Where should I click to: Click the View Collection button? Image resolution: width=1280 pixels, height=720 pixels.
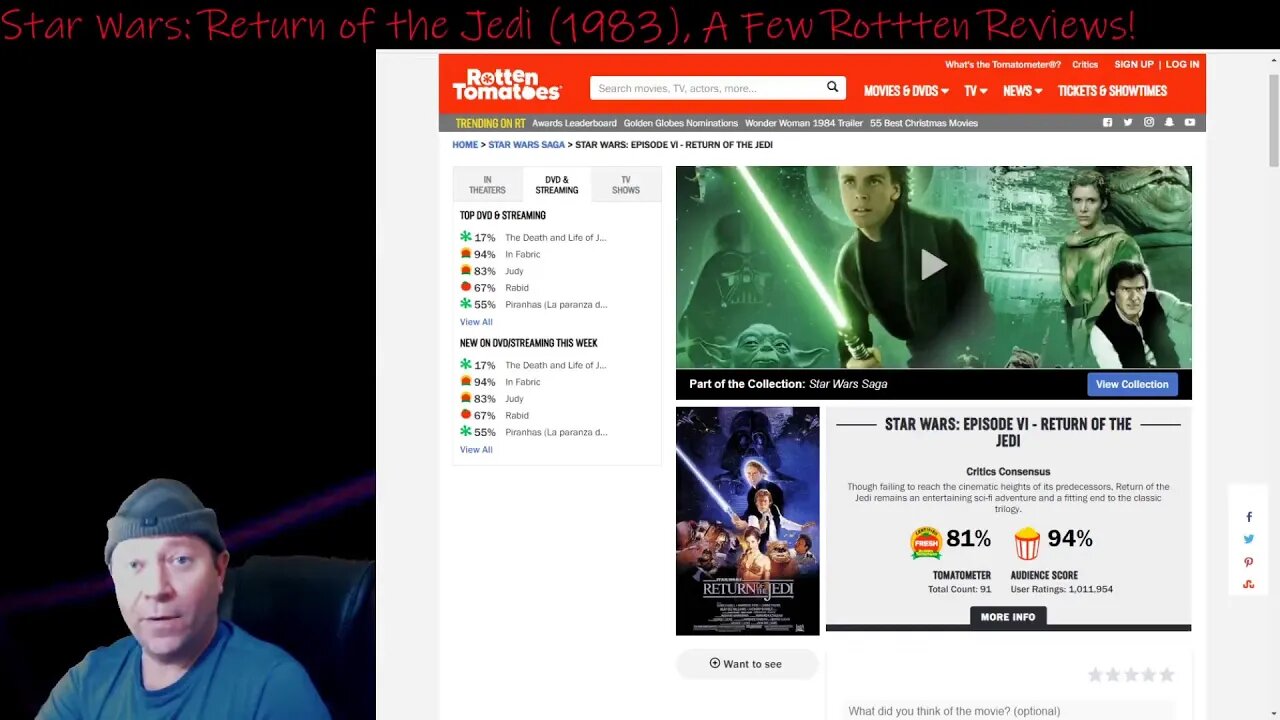tap(1132, 384)
